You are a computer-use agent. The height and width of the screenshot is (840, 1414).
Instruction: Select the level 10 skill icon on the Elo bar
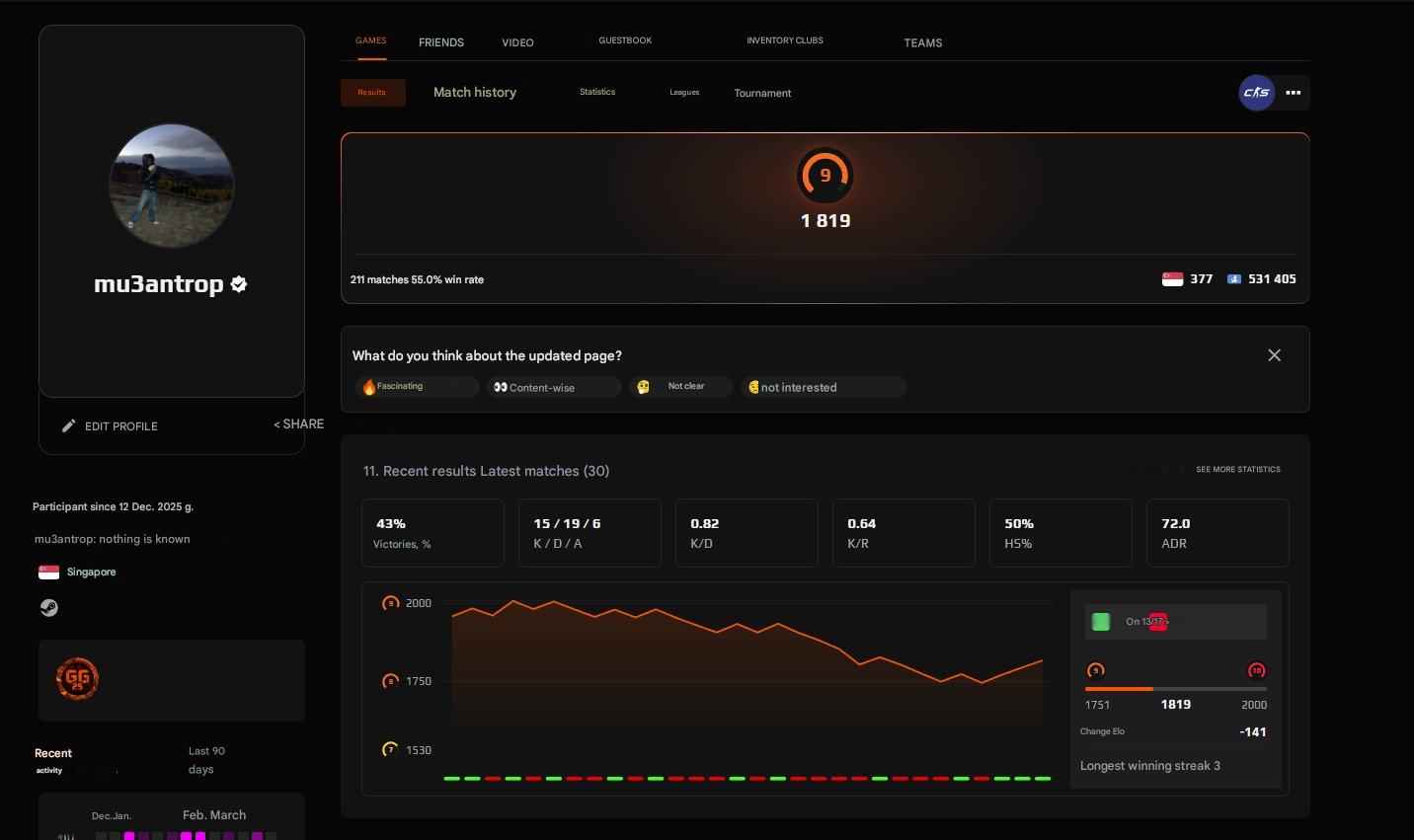click(1256, 669)
